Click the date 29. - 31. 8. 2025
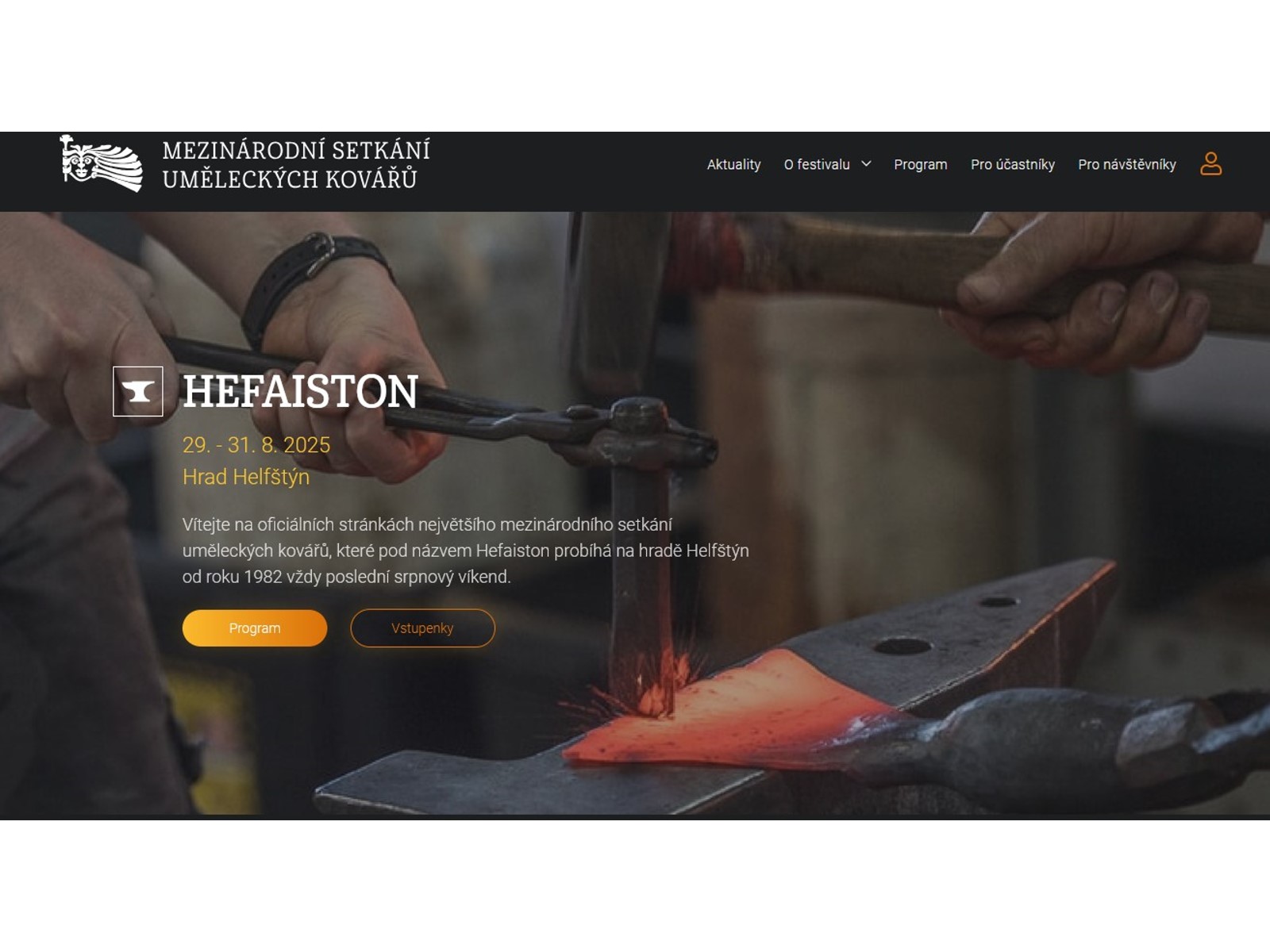This screenshot has height=952, width=1270. pos(256,445)
